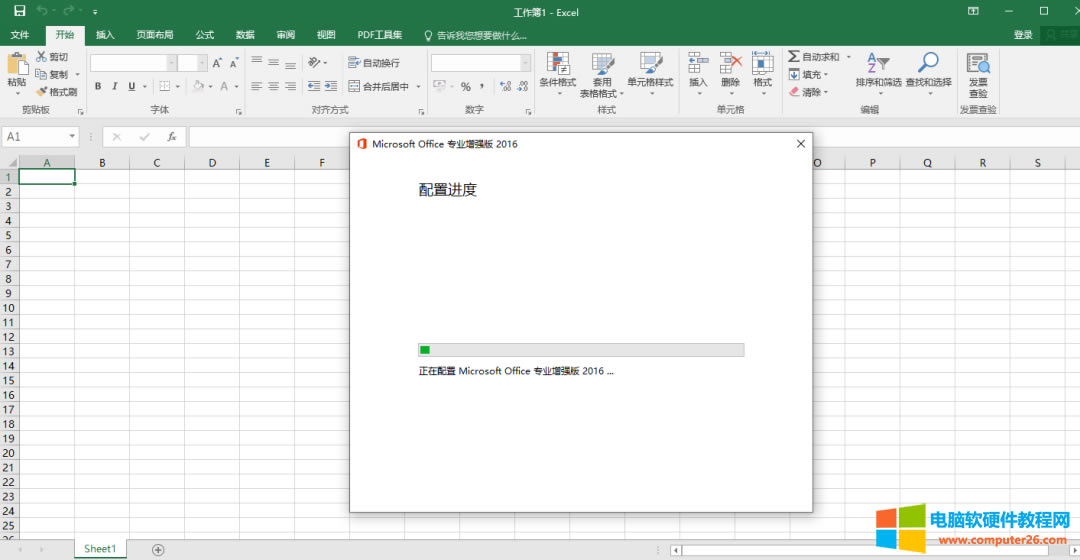Expand the Merge and Center (合并后居中) dropdown arrow
The image size is (1080, 560).
tap(418, 87)
